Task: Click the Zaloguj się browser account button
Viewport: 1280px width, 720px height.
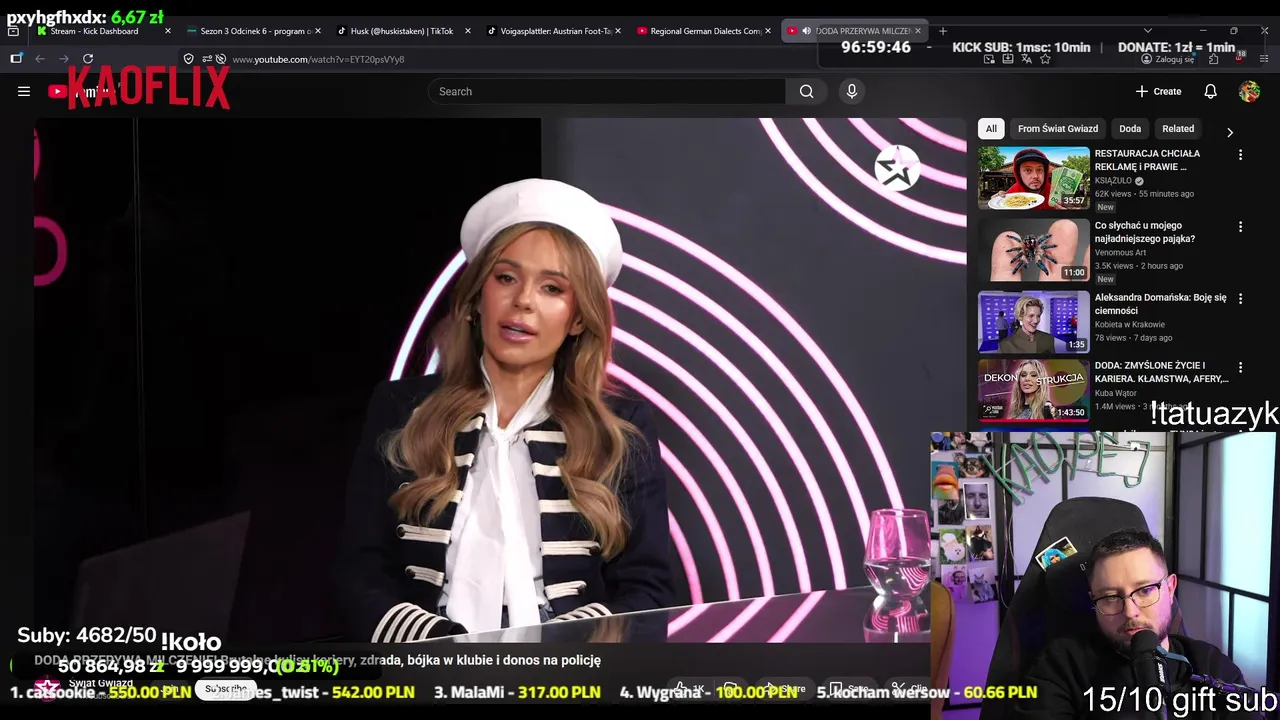Action: coord(1167,59)
